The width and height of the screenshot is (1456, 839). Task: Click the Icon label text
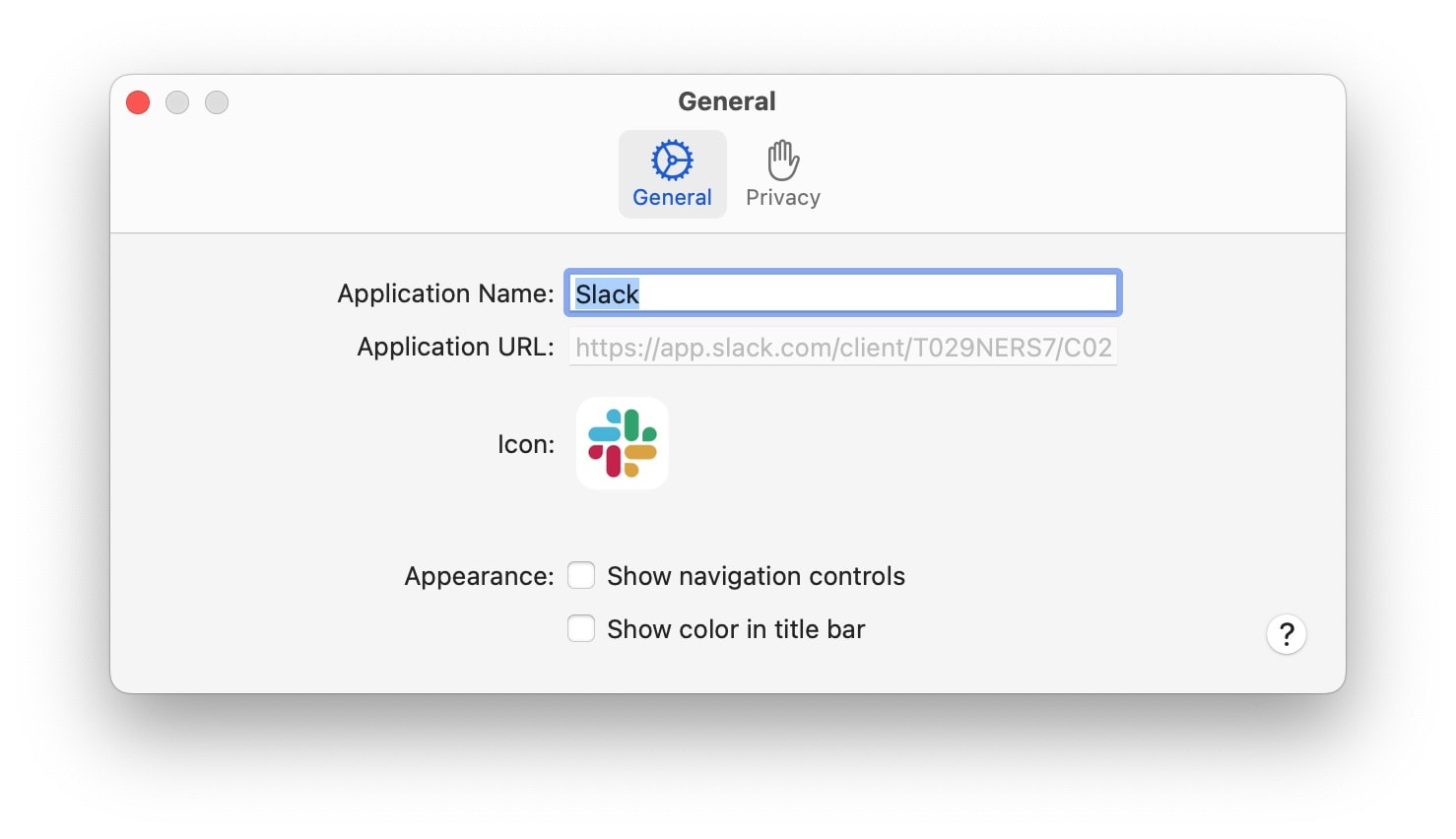click(x=526, y=444)
